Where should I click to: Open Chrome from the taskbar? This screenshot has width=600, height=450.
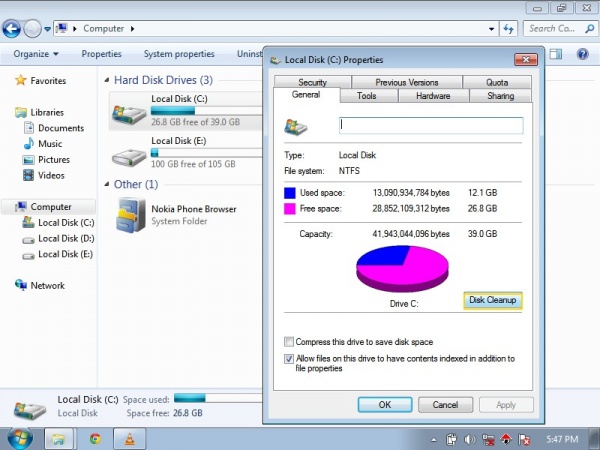pos(95,439)
